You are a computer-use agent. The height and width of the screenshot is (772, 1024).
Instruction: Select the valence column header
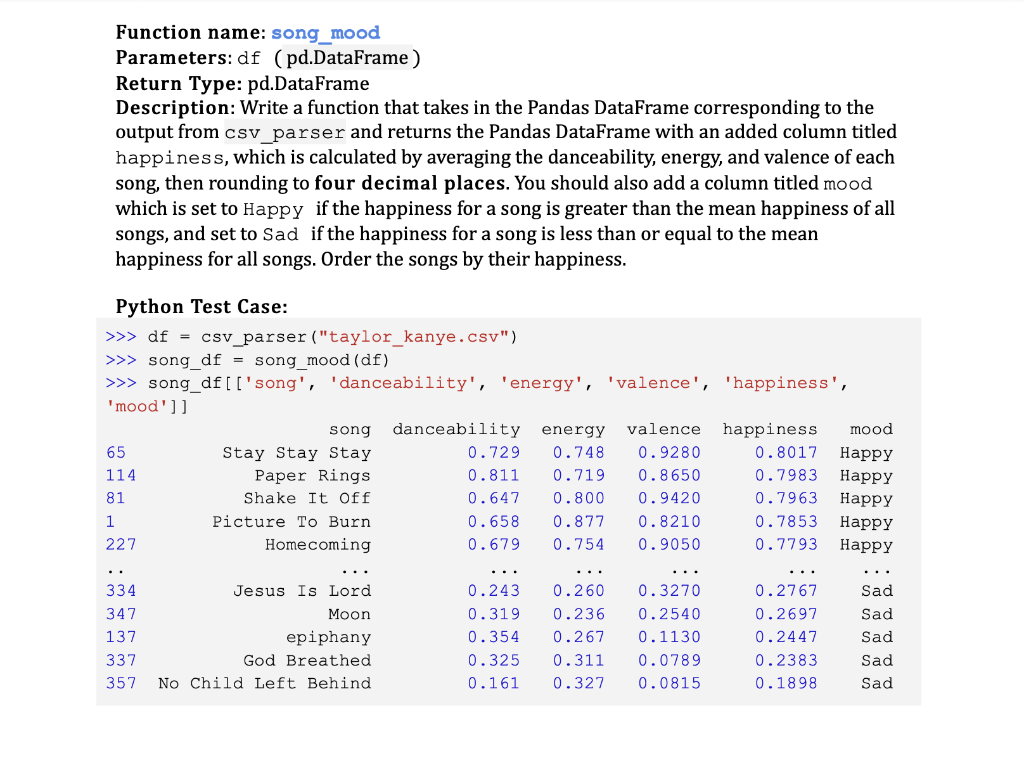[x=663, y=428]
